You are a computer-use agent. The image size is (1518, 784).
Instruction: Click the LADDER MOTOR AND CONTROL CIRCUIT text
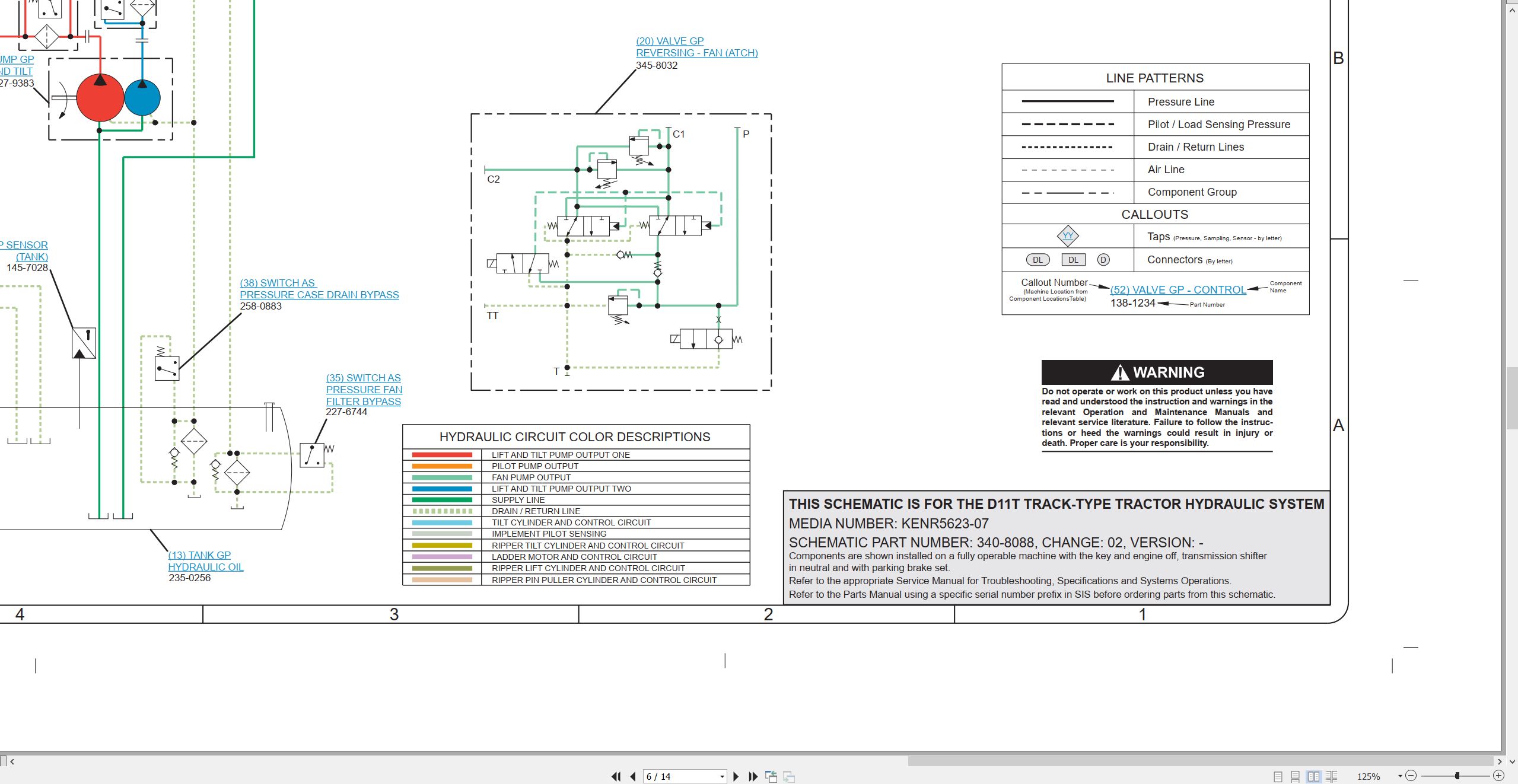[x=574, y=557]
